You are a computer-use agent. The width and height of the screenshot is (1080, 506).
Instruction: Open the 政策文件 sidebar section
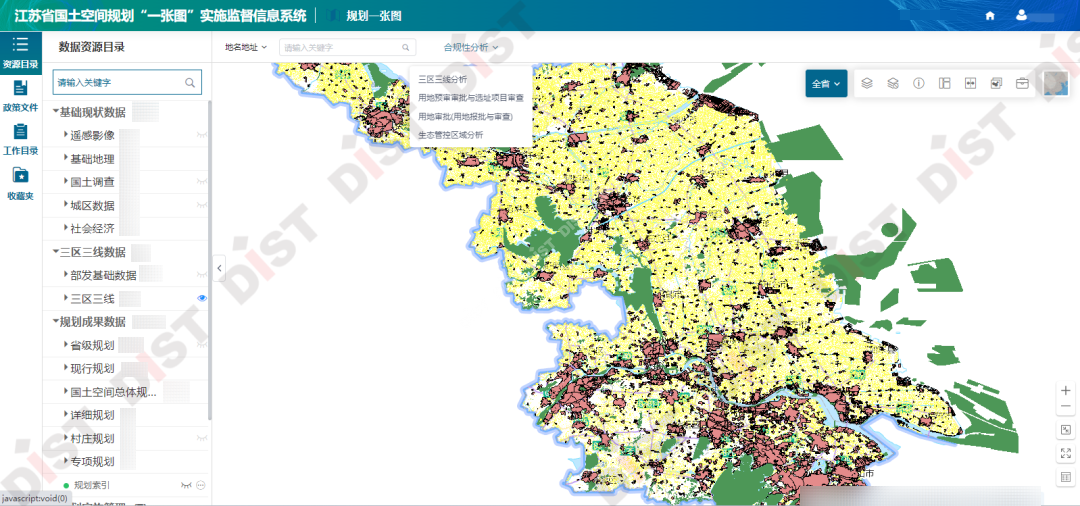click(21, 96)
